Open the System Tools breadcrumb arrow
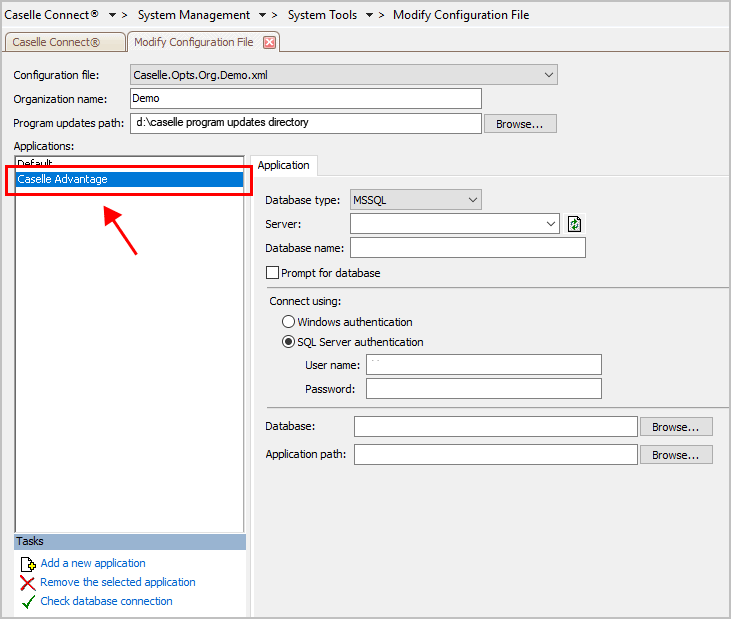This screenshot has height=619, width=731. click(369, 15)
